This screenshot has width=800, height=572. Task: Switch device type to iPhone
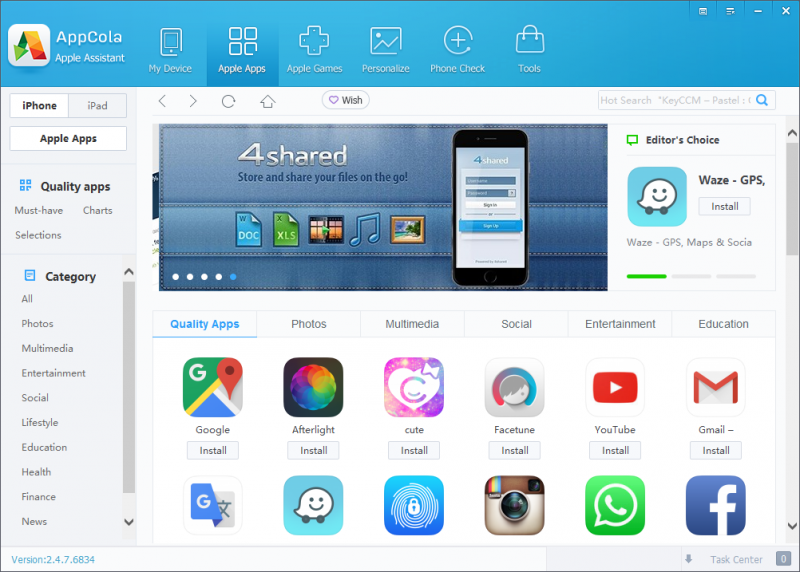click(39, 106)
